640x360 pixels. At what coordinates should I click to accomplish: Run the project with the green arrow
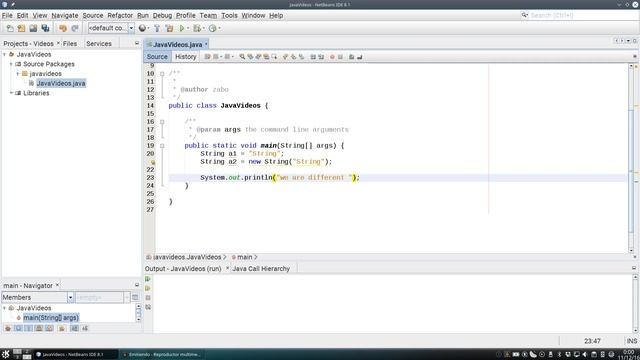point(182,28)
